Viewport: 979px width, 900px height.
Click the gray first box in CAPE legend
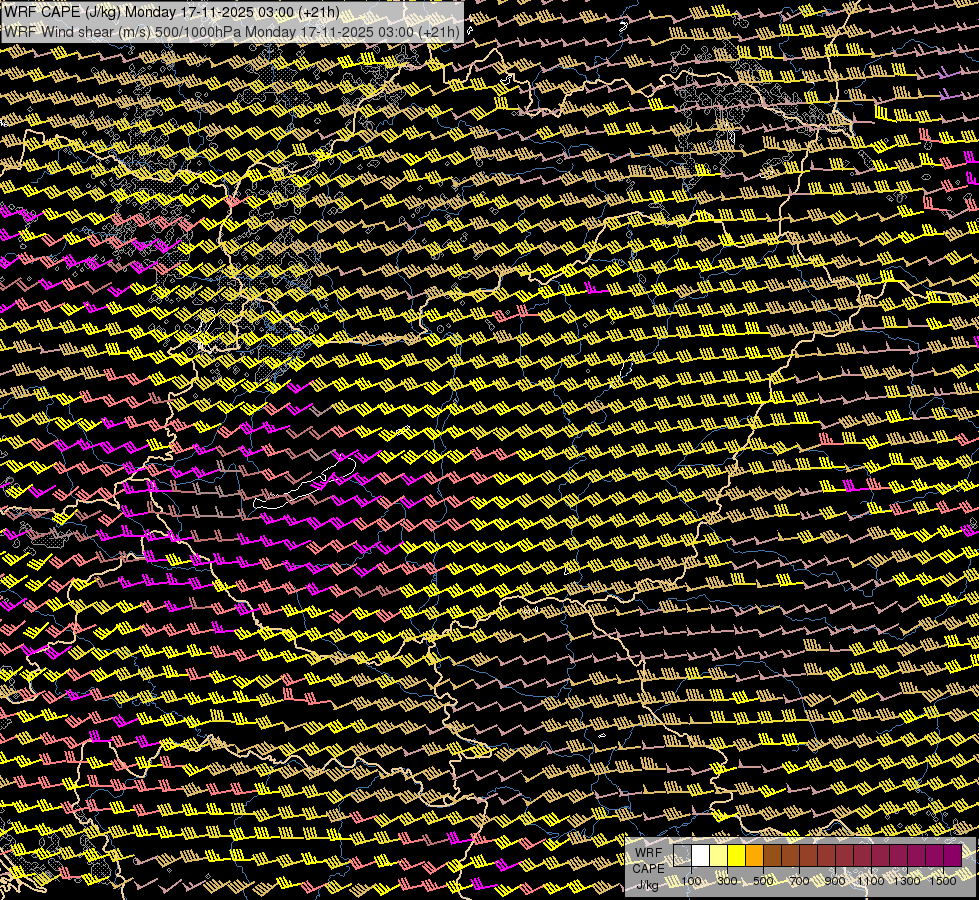click(683, 856)
